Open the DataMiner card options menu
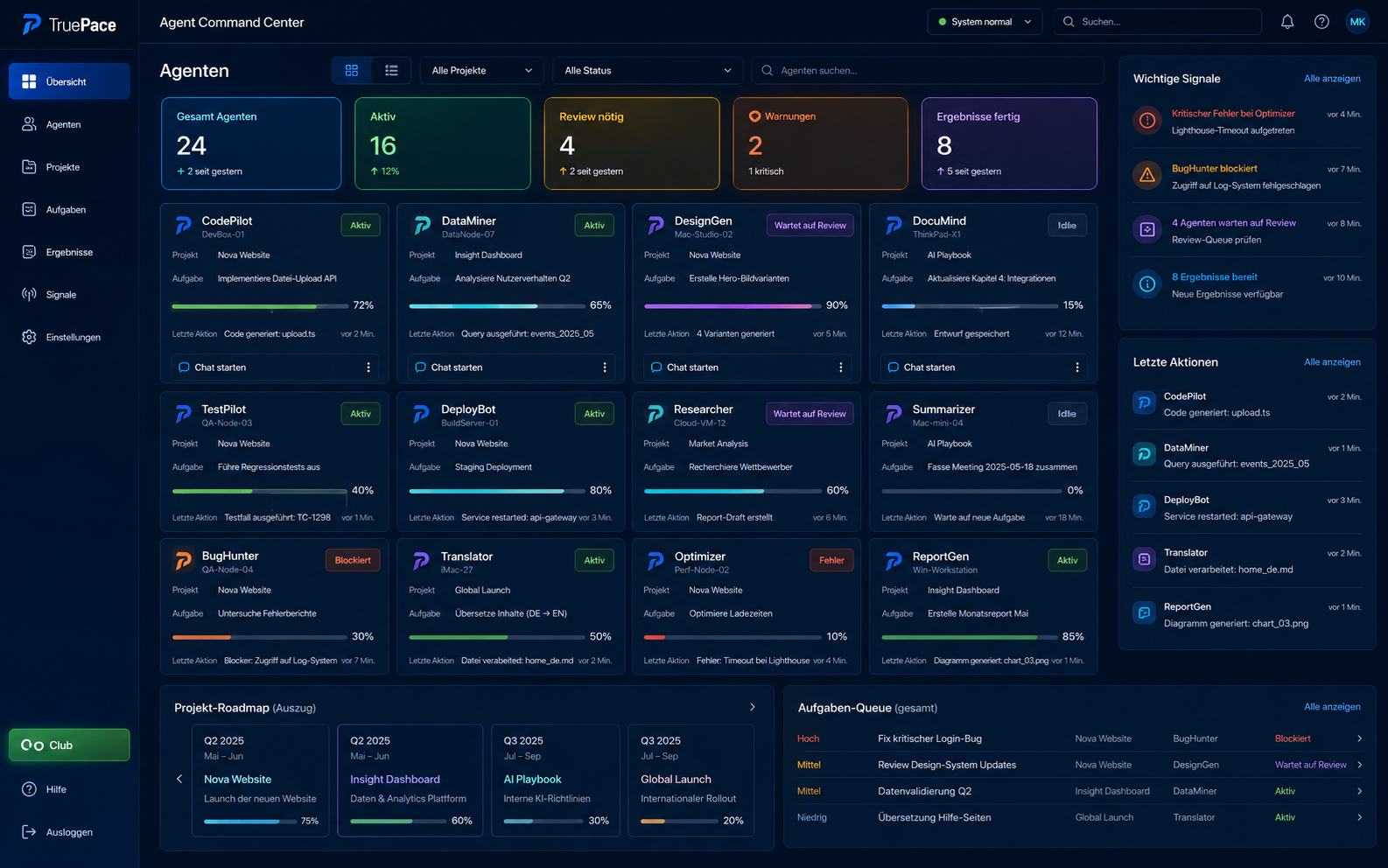This screenshot has width=1388, height=868. 605,367
